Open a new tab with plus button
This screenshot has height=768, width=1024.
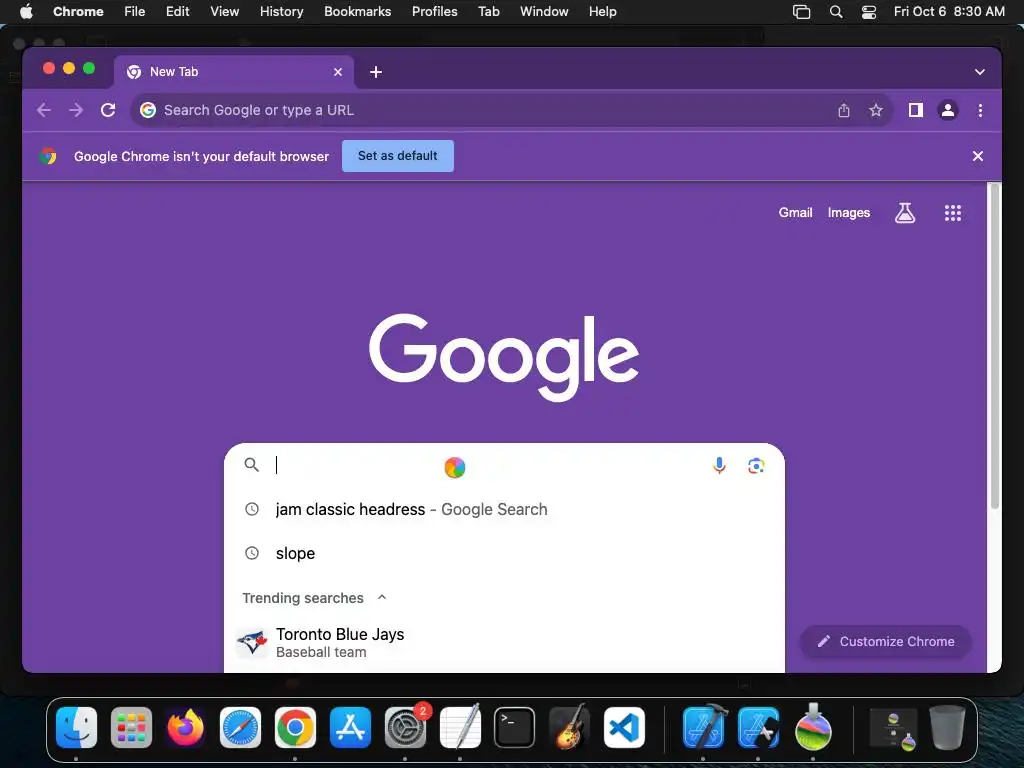[376, 72]
